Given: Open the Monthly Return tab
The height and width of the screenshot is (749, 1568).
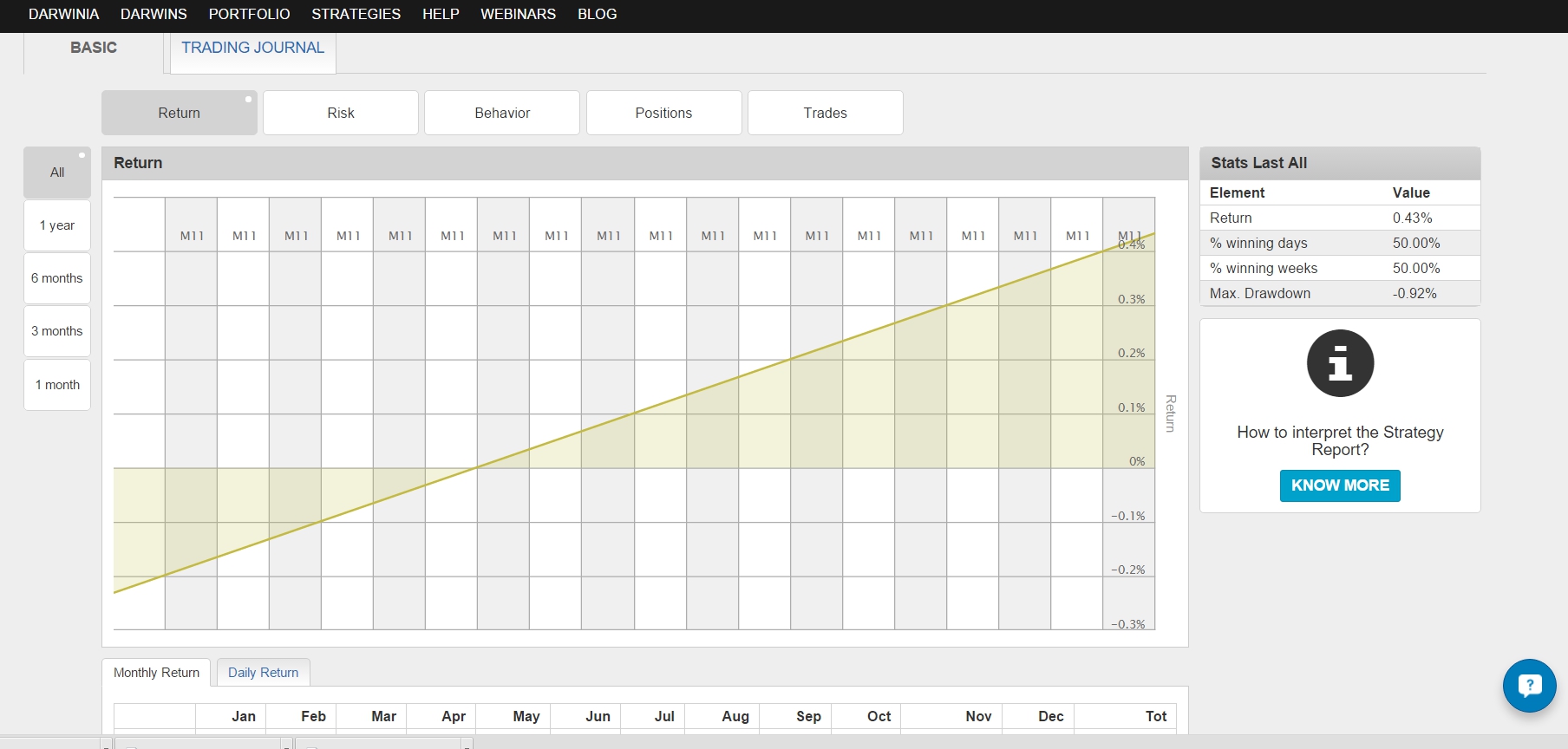Looking at the screenshot, I should (156, 673).
